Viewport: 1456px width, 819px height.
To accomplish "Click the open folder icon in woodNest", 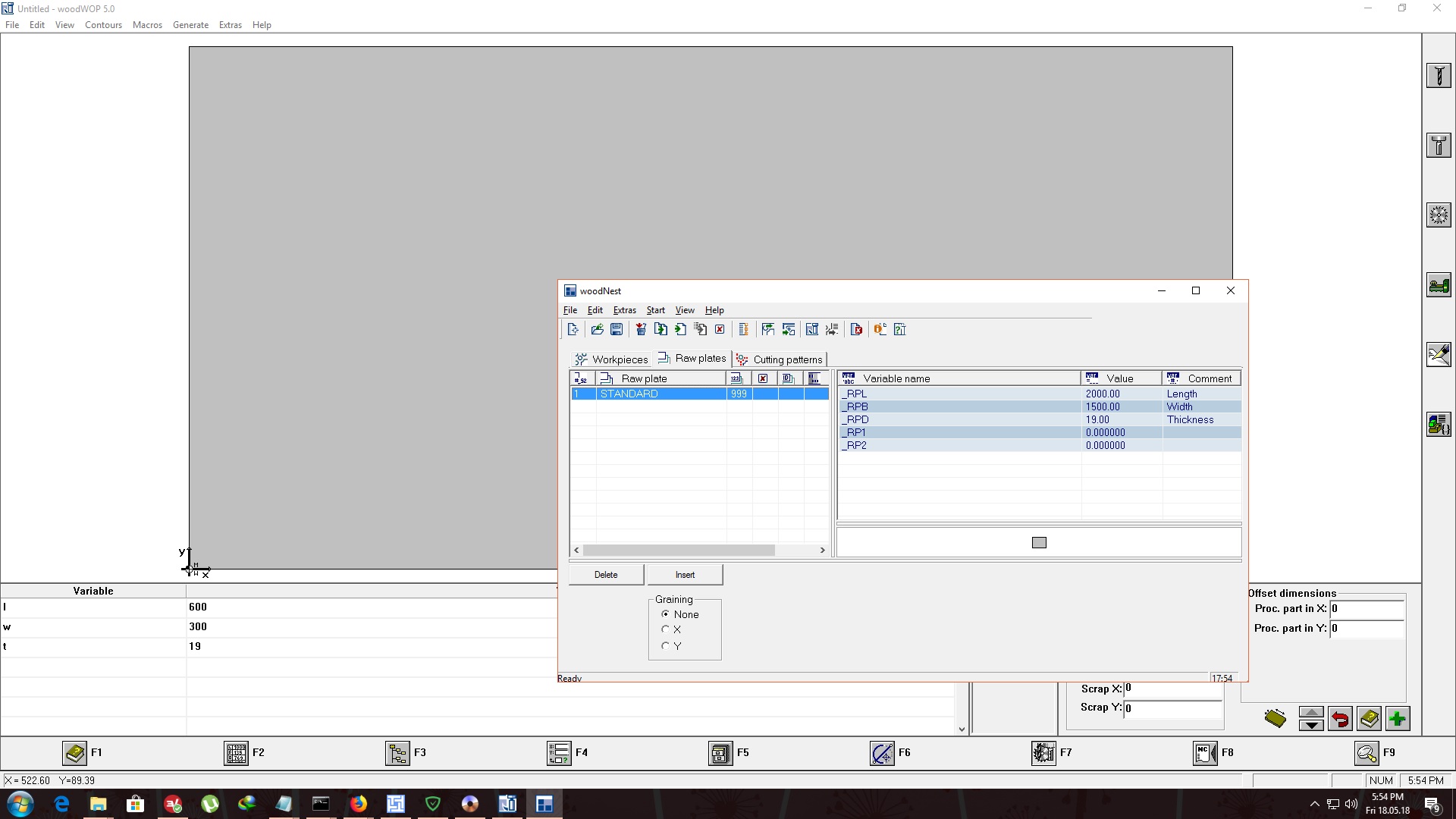I will pos(598,329).
